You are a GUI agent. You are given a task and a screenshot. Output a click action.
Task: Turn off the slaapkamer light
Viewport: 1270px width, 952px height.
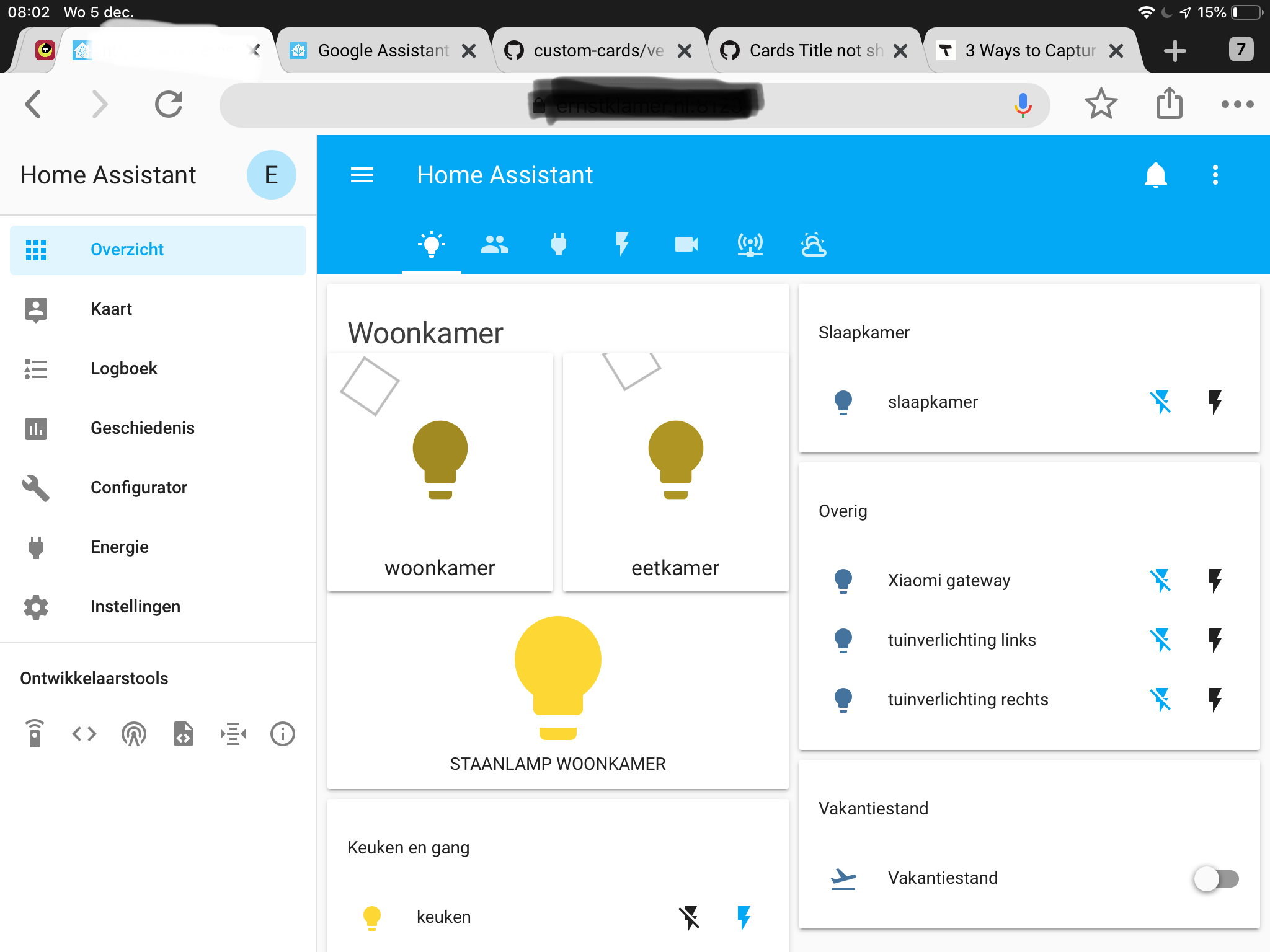tap(1160, 402)
